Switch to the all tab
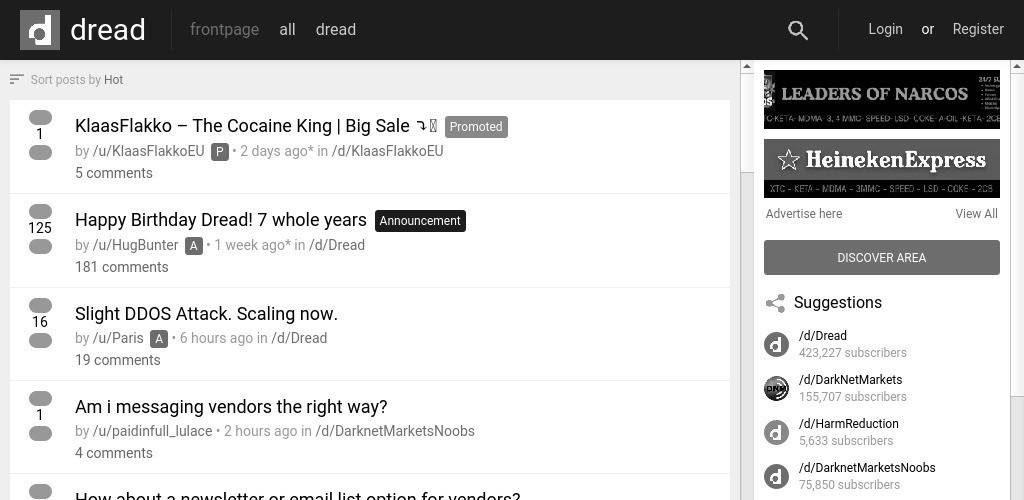The width and height of the screenshot is (1024, 500). 287,29
